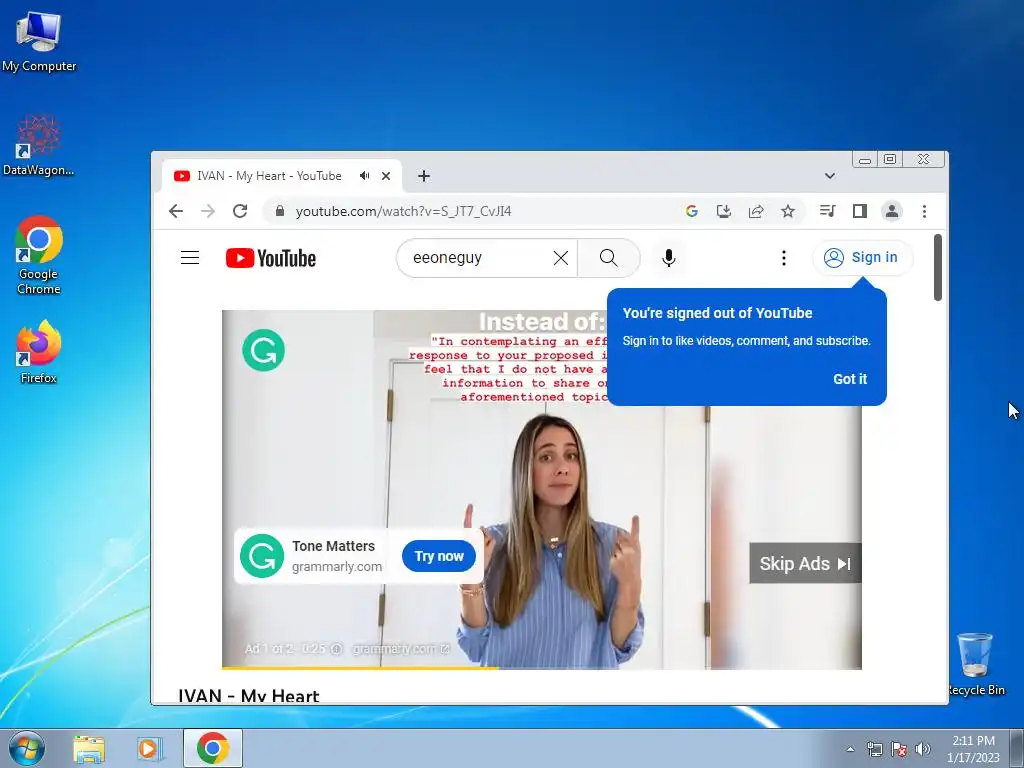The width and height of the screenshot is (1024, 768).
Task: Click Tone Matters ad title
Action: [x=333, y=546]
